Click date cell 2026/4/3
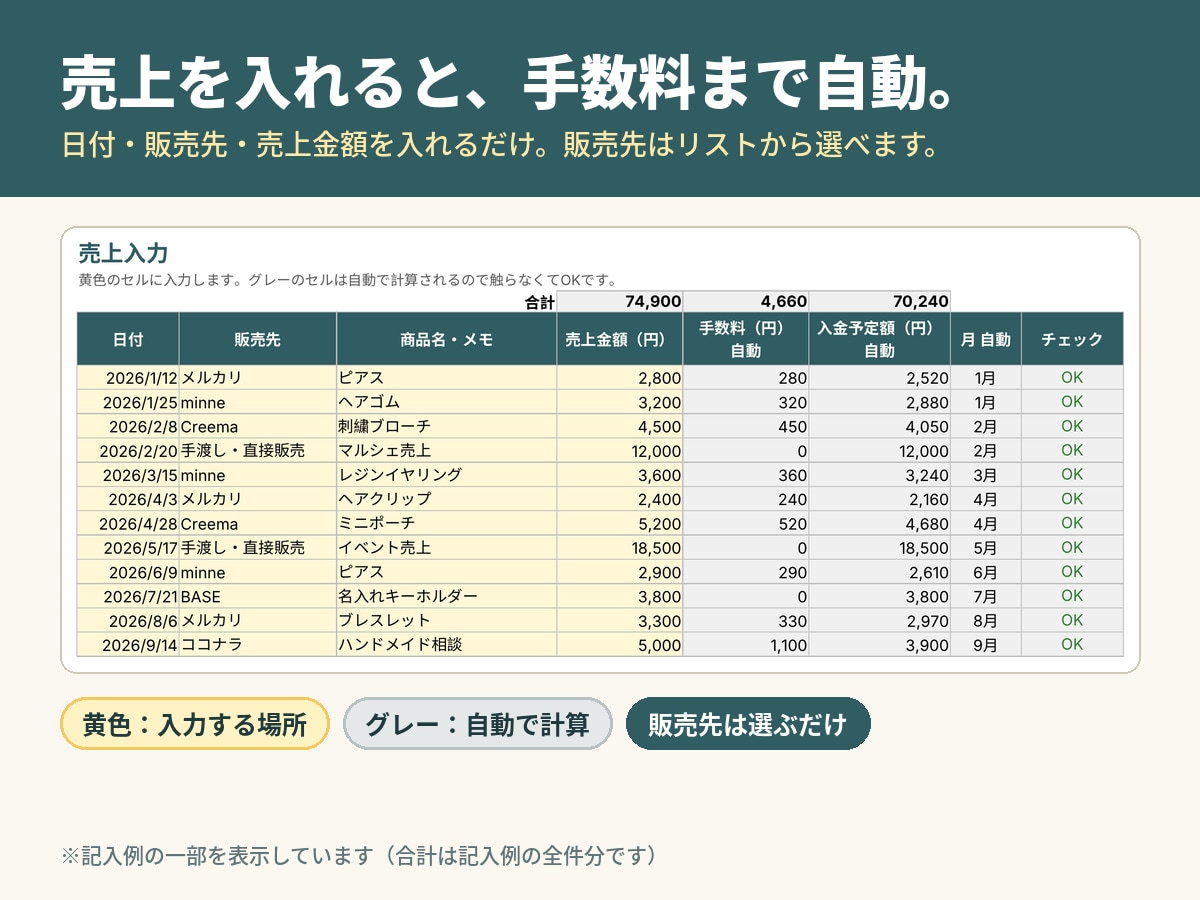 tap(128, 499)
